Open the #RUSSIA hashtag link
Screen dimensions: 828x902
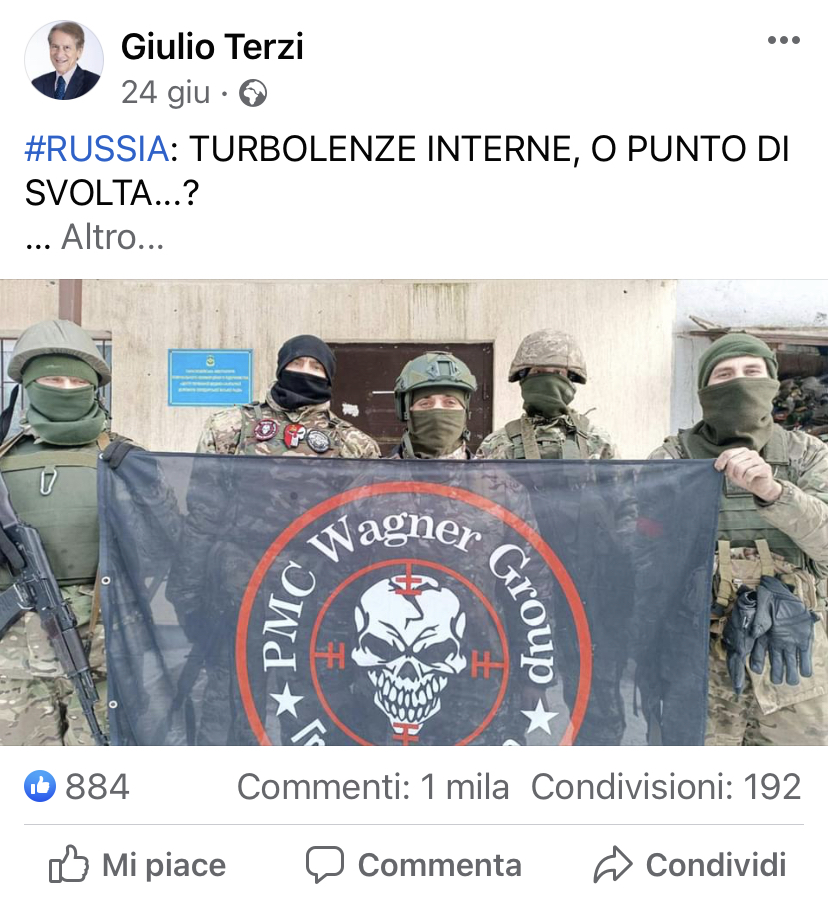coord(97,149)
